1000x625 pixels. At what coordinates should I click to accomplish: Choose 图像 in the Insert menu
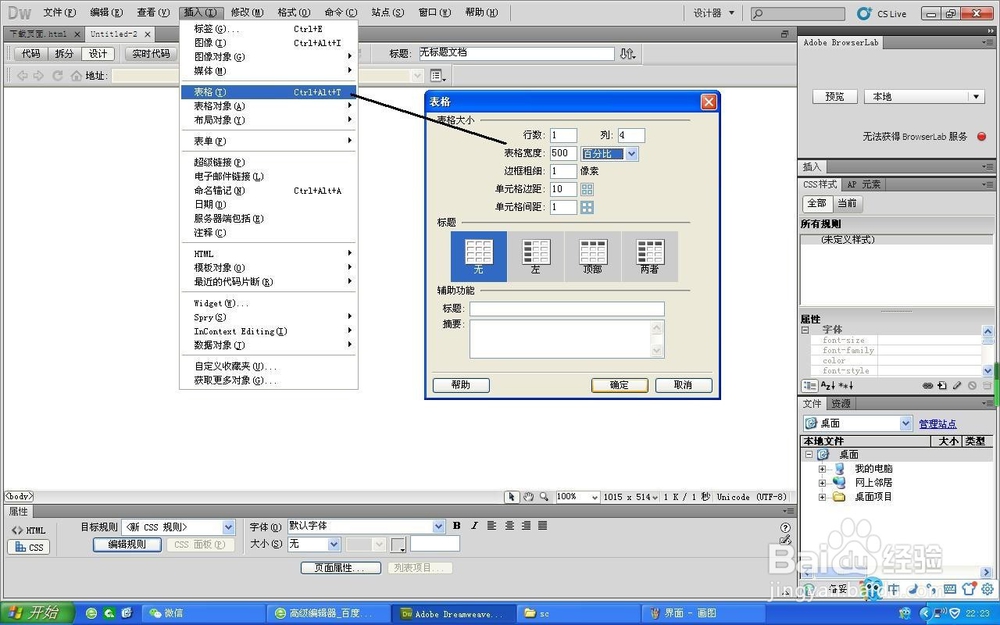coord(268,43)
